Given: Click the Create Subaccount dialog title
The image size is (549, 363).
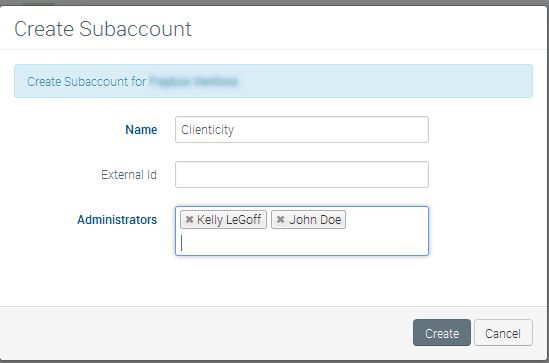Looking at the screenshot, I should [103, 29].
